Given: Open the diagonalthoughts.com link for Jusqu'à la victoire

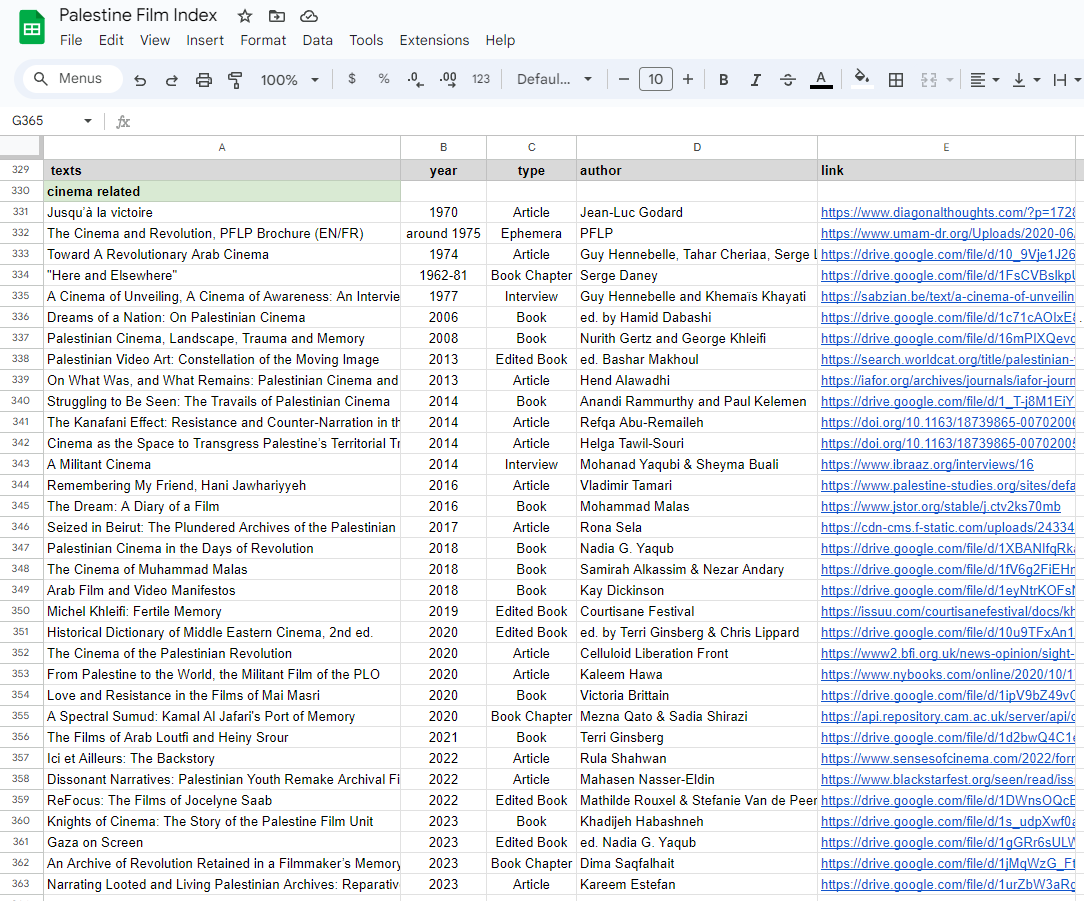Looking at the screenshot, I should pos(947,212).
